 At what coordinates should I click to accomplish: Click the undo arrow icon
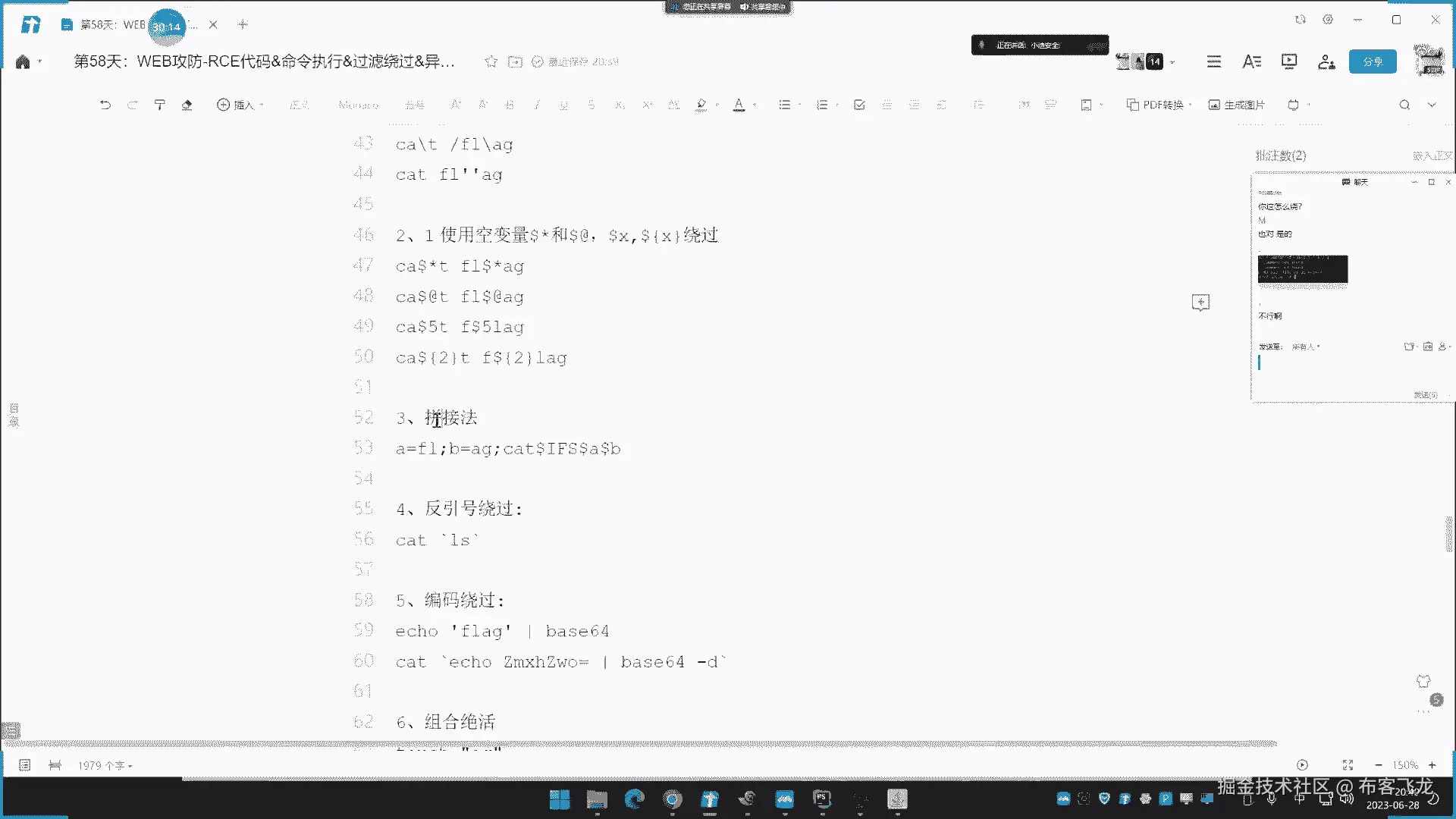coord(105,105)
